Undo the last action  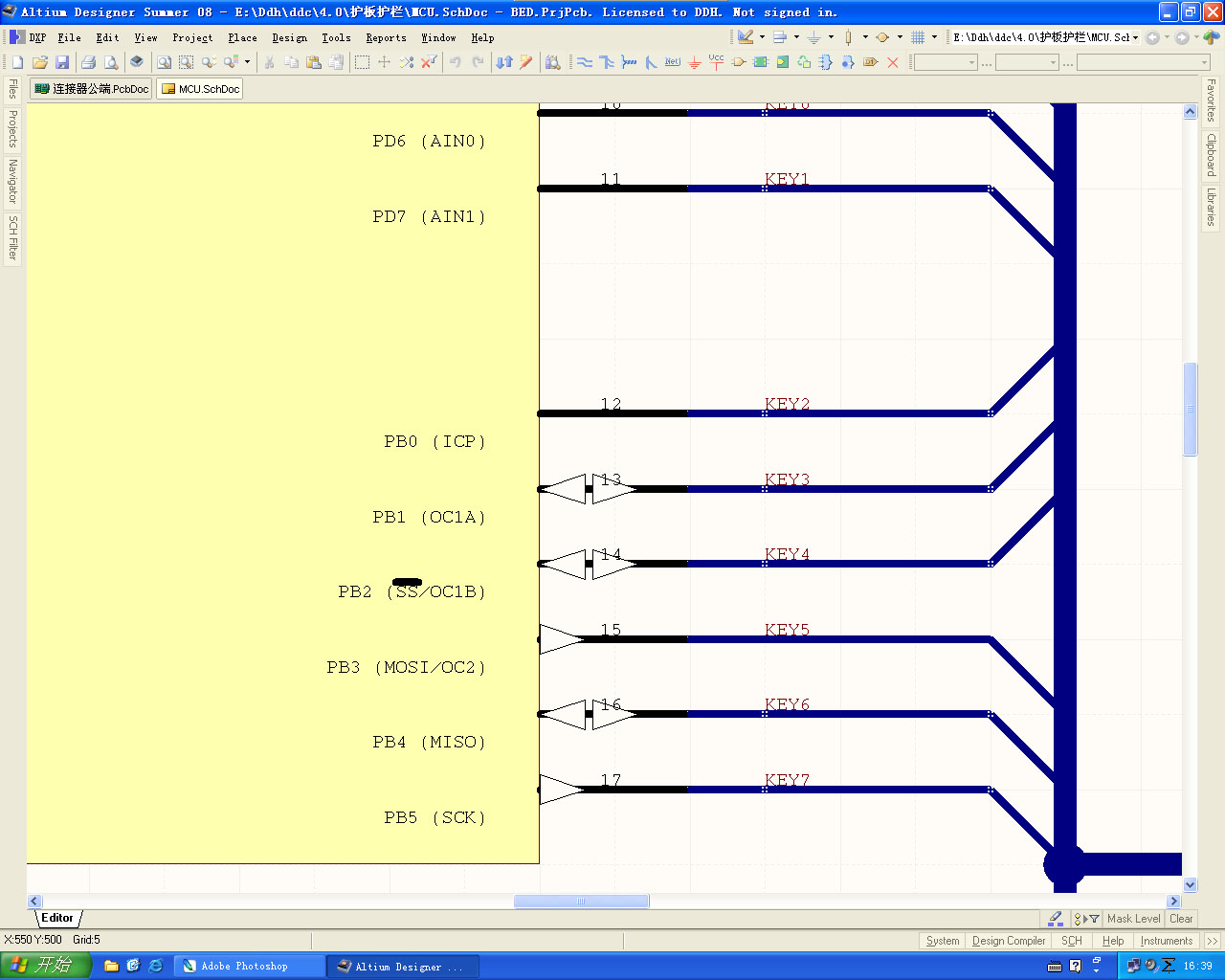click(455, 62)
